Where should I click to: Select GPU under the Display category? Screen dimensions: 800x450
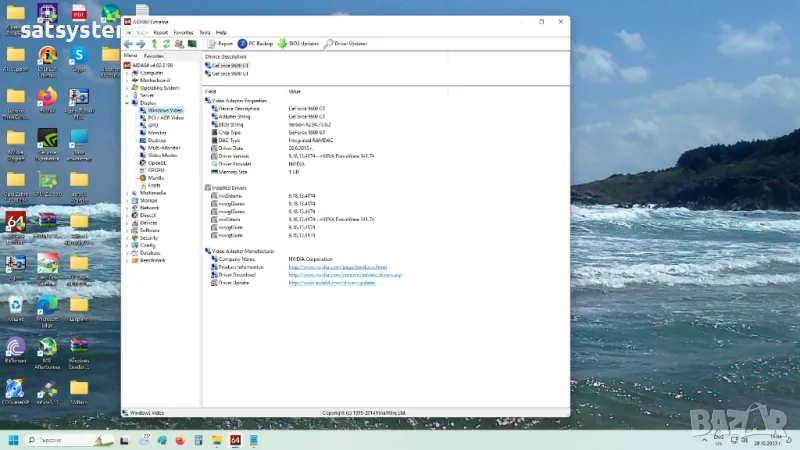[153, 125]
